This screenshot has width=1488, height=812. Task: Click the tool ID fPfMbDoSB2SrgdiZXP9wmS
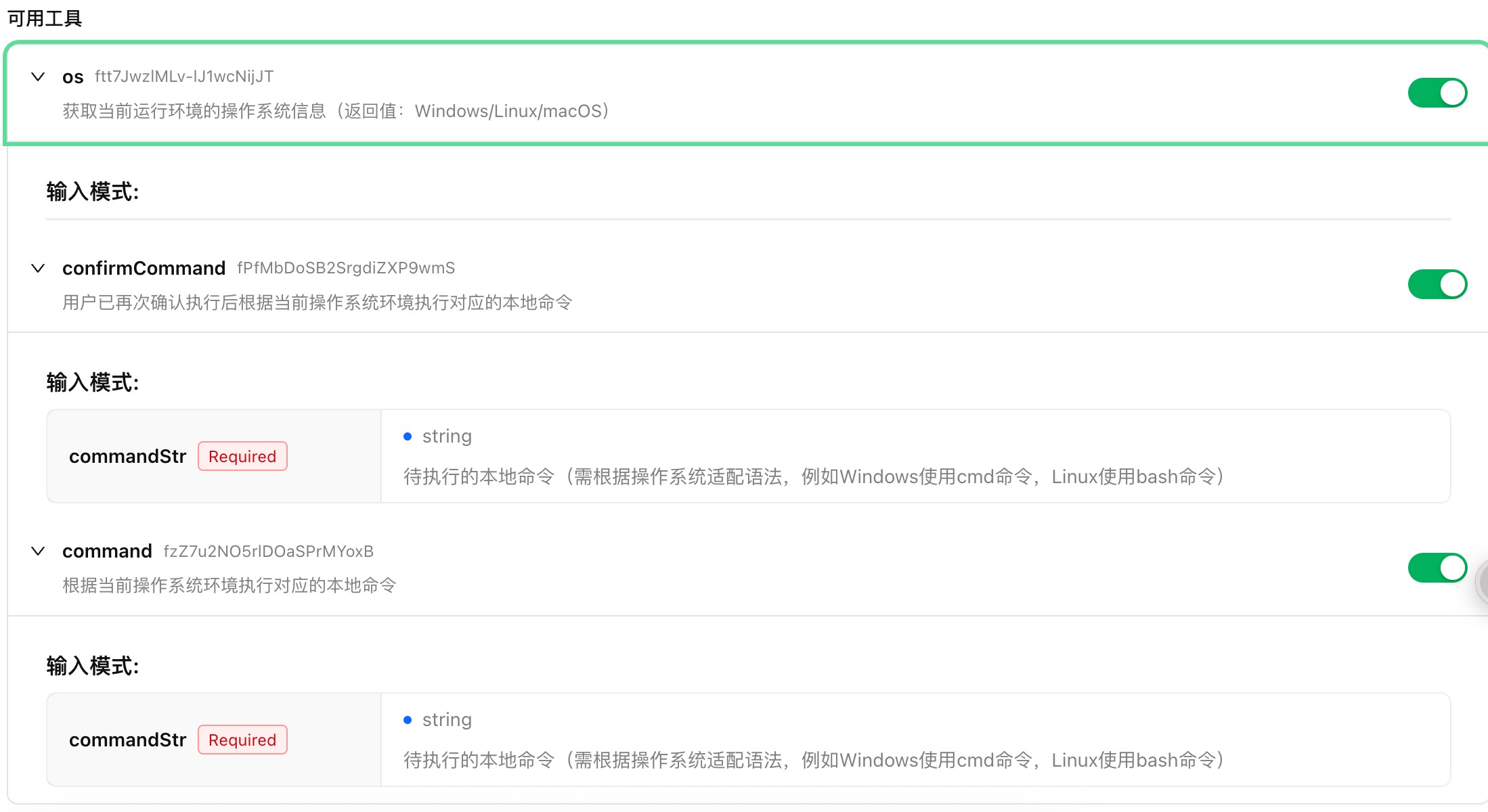[x=345, y=268]
